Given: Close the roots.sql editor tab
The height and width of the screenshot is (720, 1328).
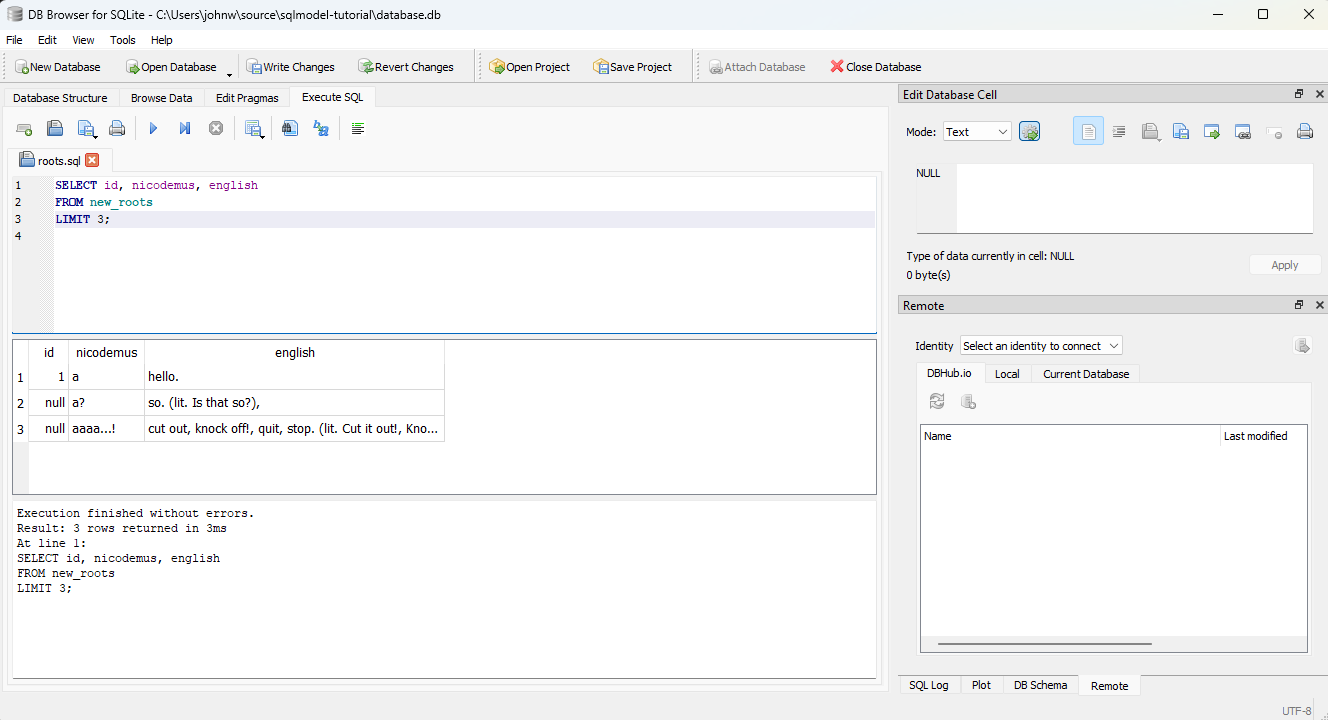Looking at the screenshot, I should point(92,160).
